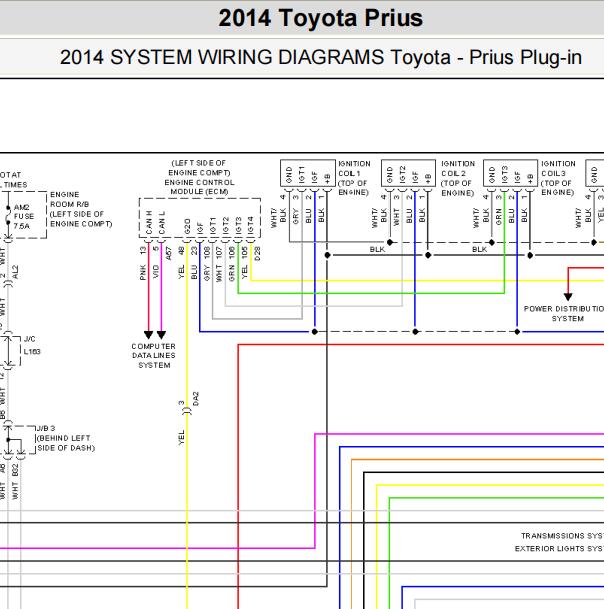Select the "GRN" wire label under Ignition Coil 3
The height and width of the screenshot is (609, 604).
(x=499, y=216)
